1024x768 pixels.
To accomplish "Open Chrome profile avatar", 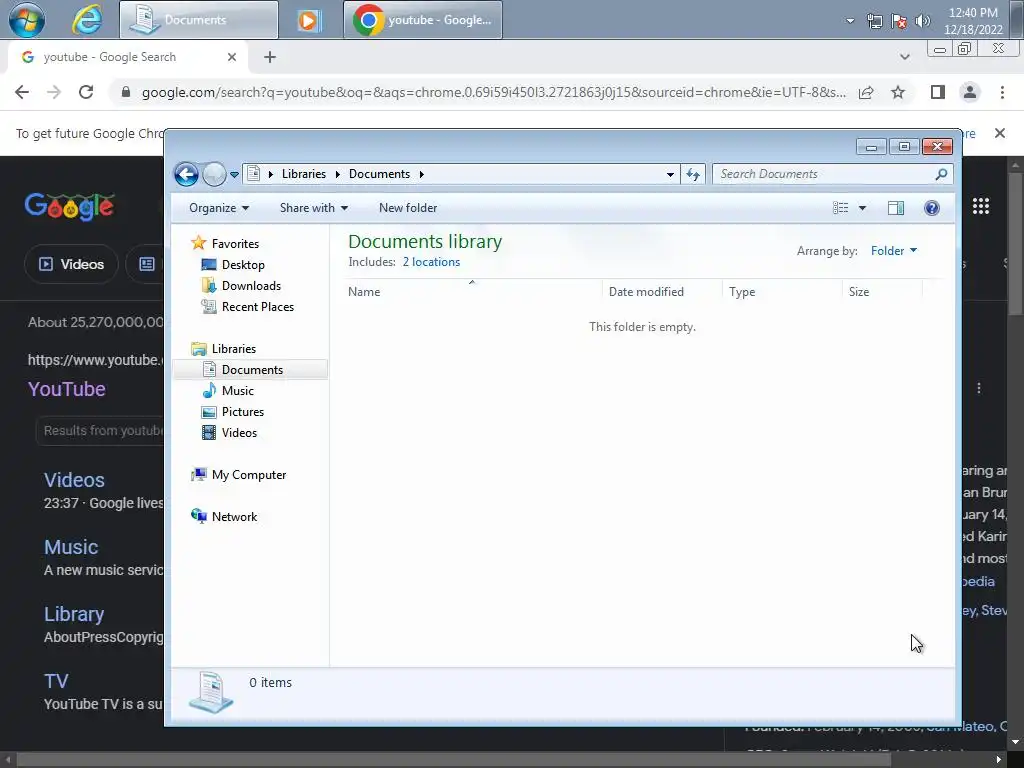I will point(970,92).
